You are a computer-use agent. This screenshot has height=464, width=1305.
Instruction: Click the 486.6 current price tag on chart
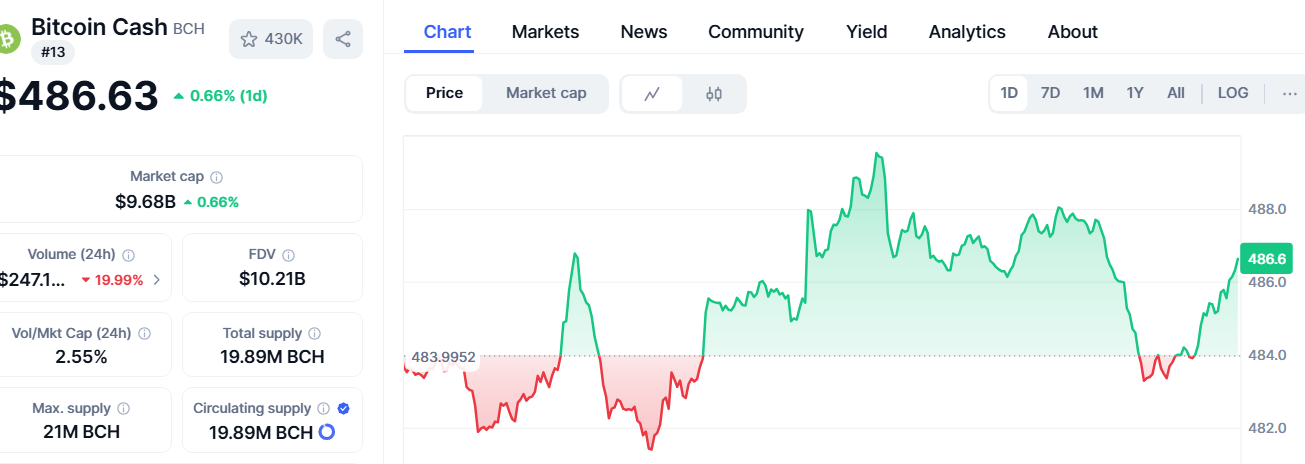click(x=1267, y=259)
